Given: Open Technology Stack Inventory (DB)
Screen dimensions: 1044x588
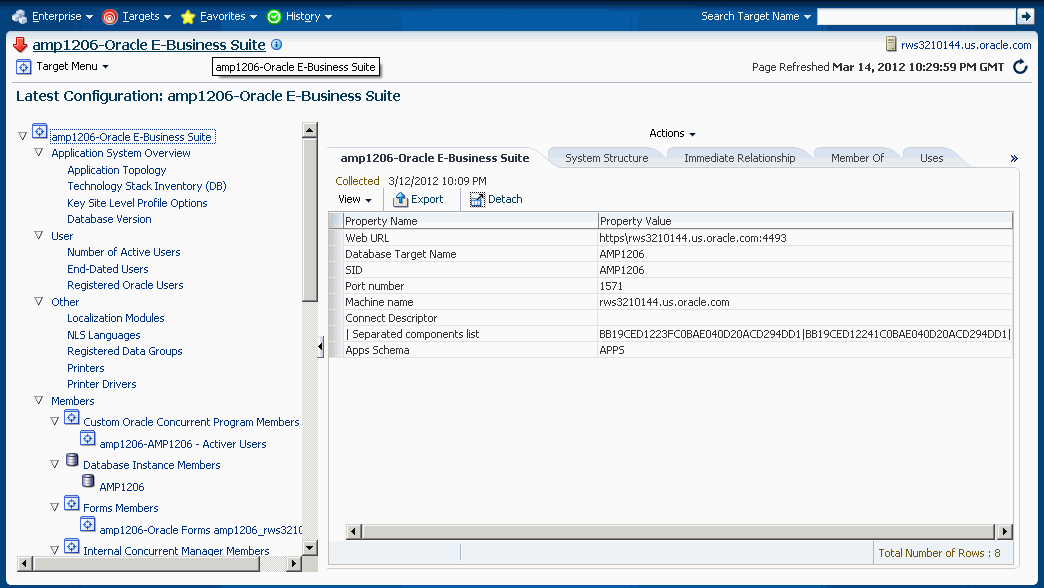Looking at the screenshot, I should pyautogui.click(x=146, y=186).
